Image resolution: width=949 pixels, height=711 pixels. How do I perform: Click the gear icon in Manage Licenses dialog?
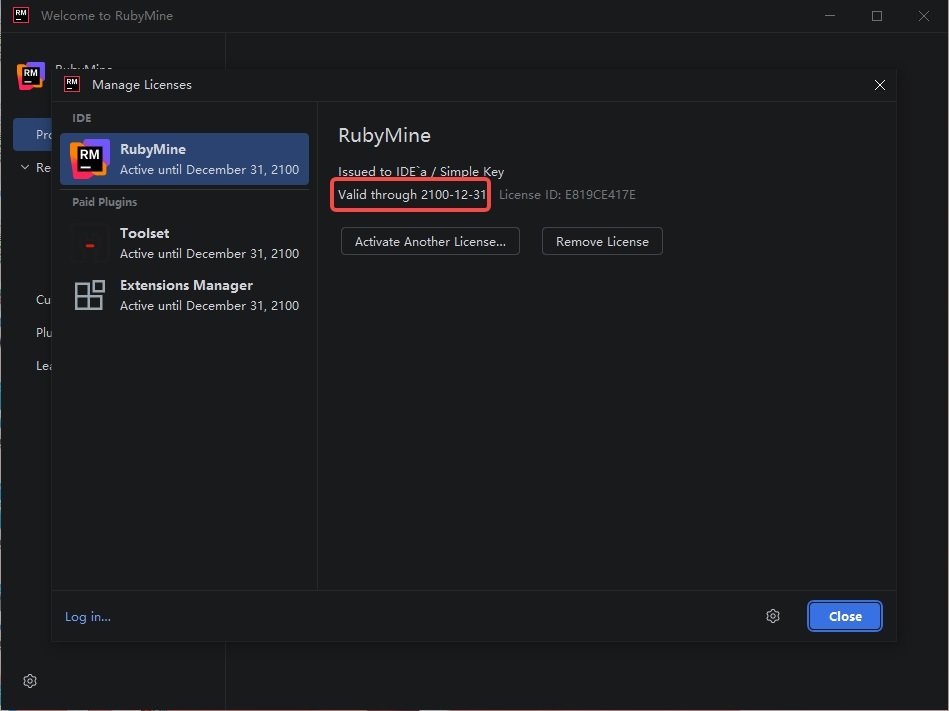(772, 616)
